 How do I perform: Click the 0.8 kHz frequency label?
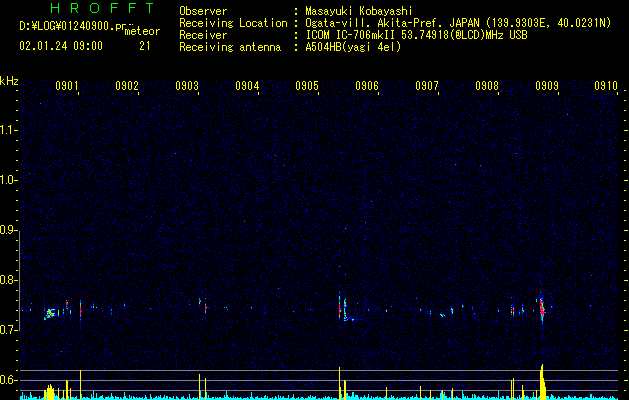click(x=8, y=280)
